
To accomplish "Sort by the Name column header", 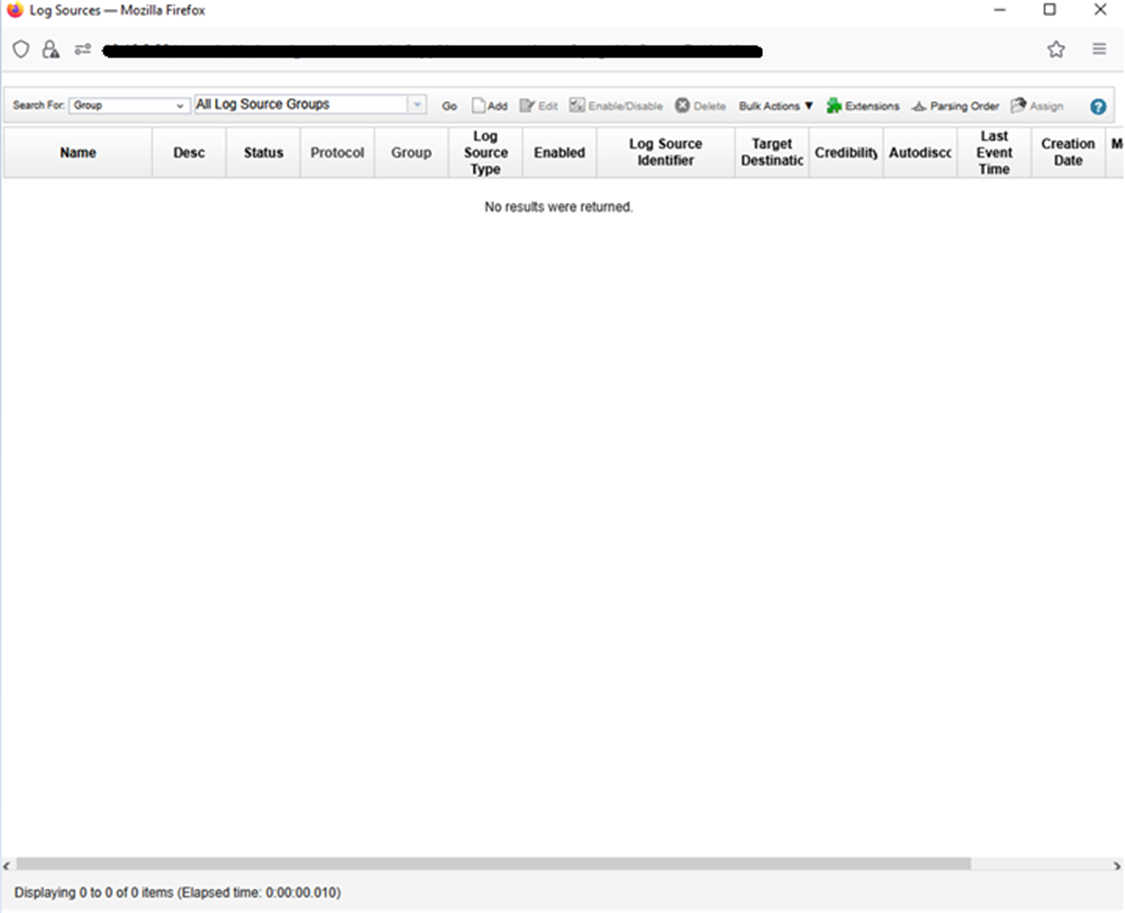I will coord(78,153).
